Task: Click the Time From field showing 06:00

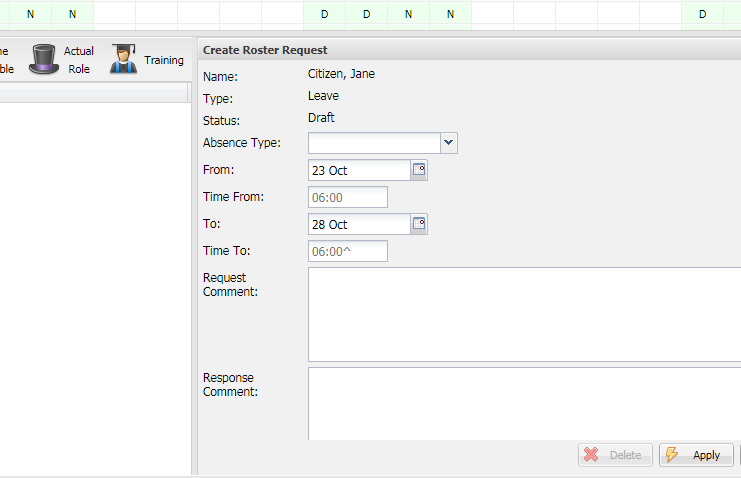Action: (348, 197)
